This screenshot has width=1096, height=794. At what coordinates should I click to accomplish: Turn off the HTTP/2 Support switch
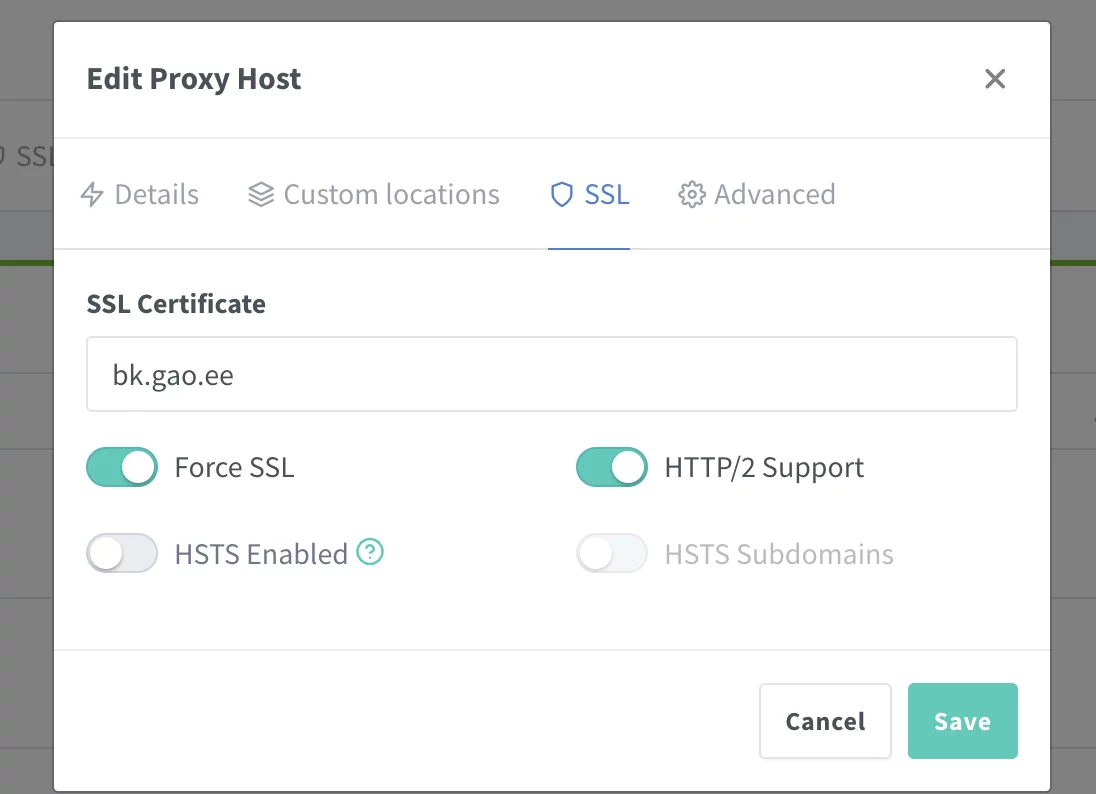pos(612,467)
